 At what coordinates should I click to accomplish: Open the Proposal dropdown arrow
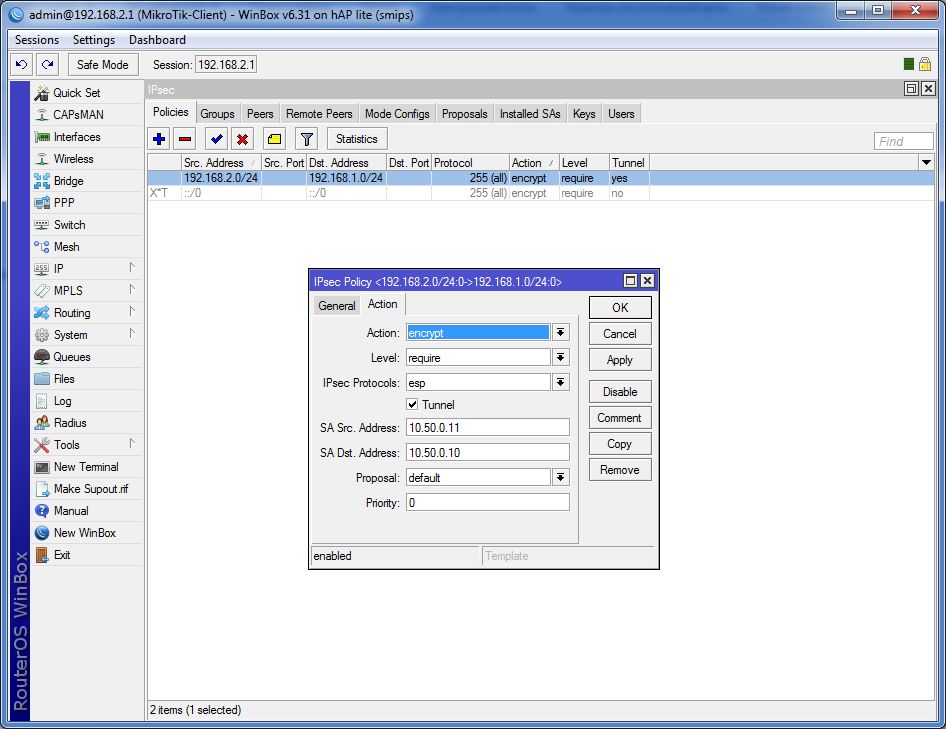[x=560, y=478]
